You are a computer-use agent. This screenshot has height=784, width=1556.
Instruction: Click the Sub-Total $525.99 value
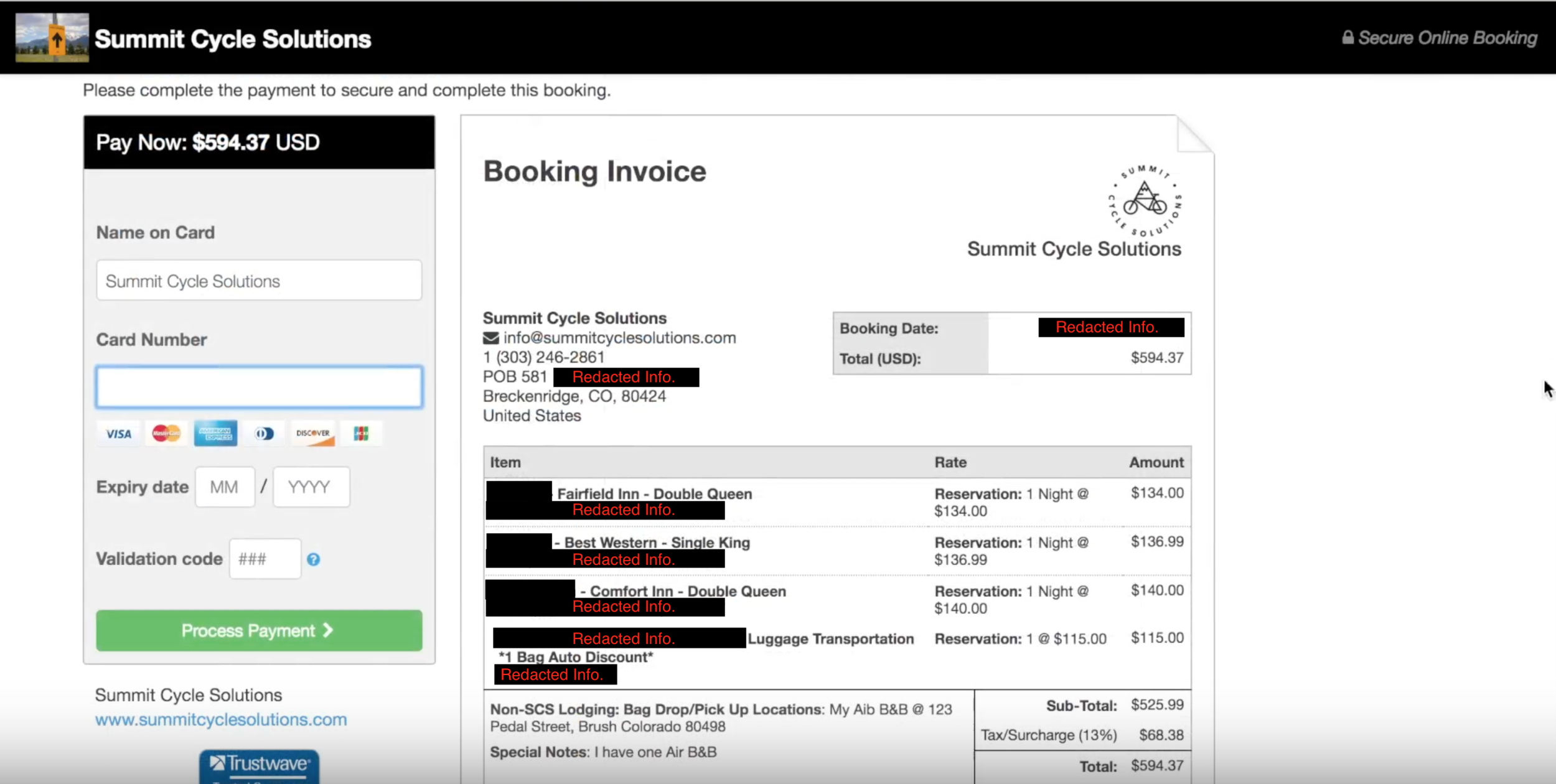(x=1157, y=705)
